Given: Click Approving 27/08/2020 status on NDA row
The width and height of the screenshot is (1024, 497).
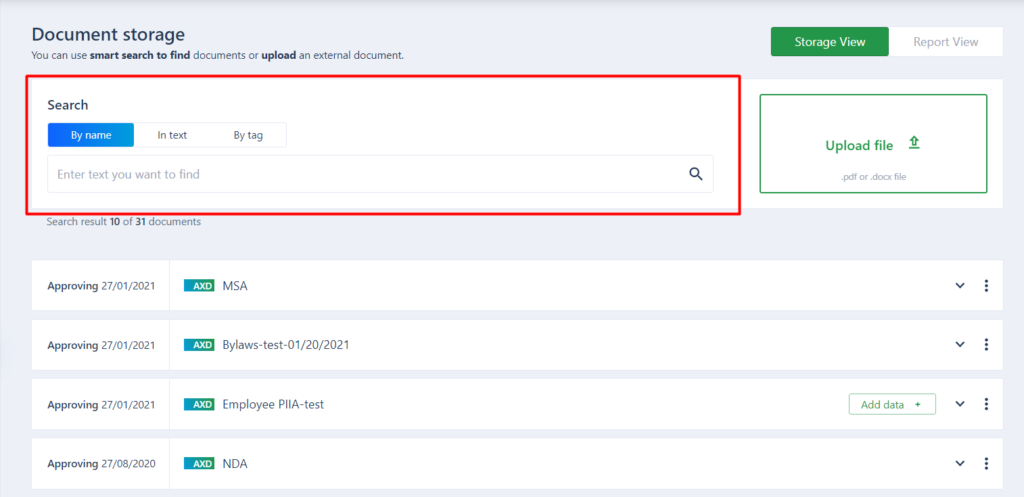Looking at the screenshot, I should tap(101, 464).
